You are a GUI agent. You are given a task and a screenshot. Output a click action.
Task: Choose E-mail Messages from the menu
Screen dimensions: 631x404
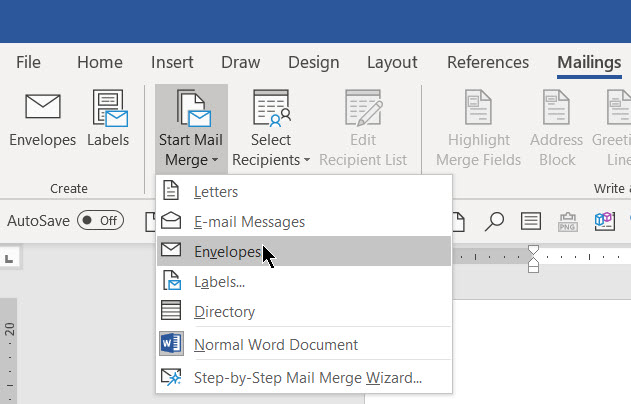tap(304, 221)
